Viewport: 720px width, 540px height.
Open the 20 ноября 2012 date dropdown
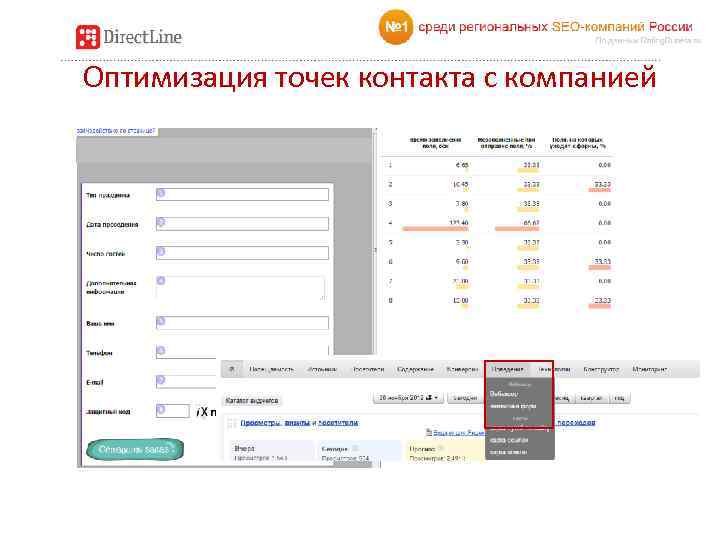click(409, 398)
